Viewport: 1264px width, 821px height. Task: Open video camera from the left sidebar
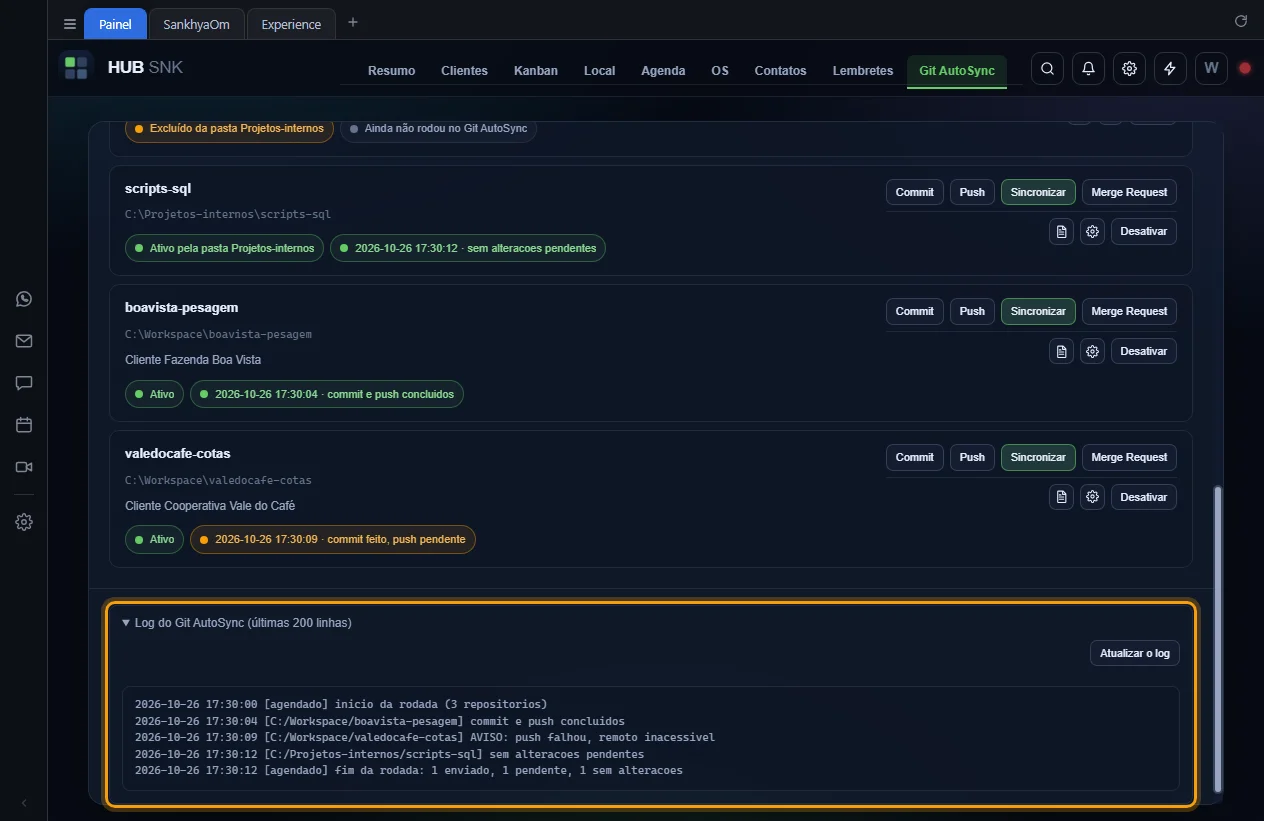click(24, 467)
